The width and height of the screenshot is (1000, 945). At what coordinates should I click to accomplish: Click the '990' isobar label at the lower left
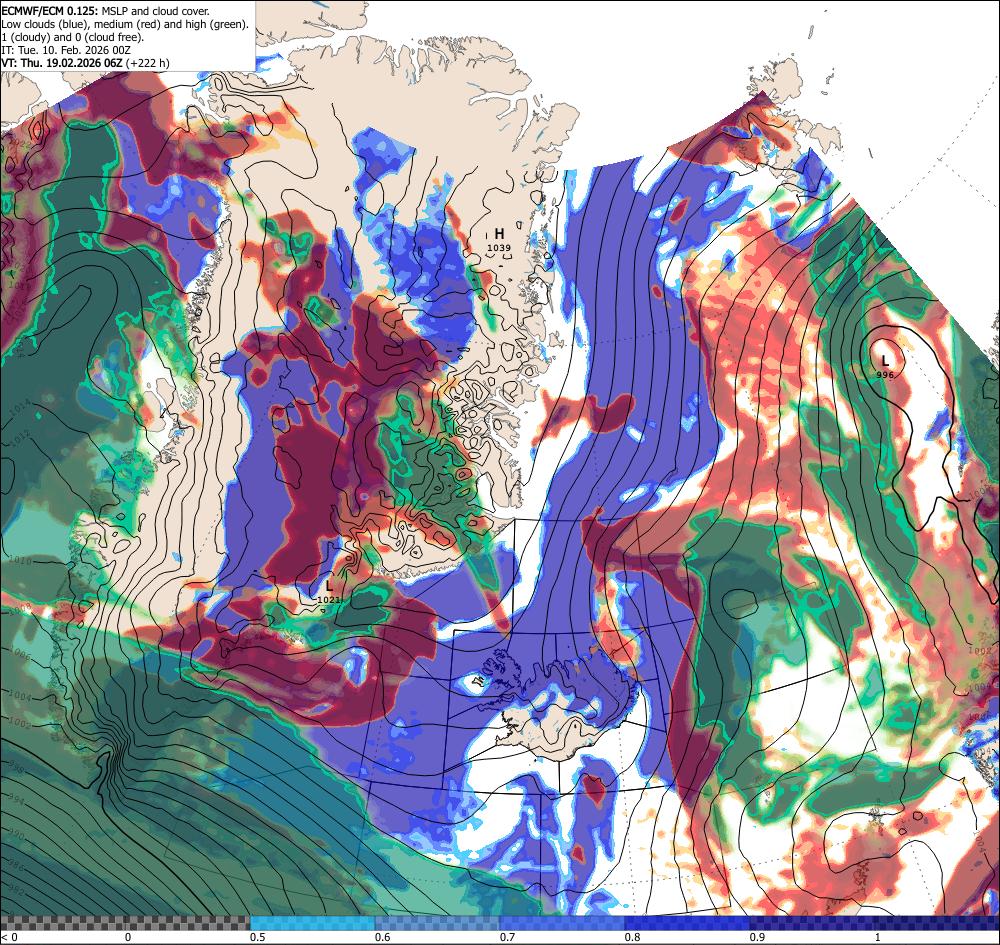(15, 835)
